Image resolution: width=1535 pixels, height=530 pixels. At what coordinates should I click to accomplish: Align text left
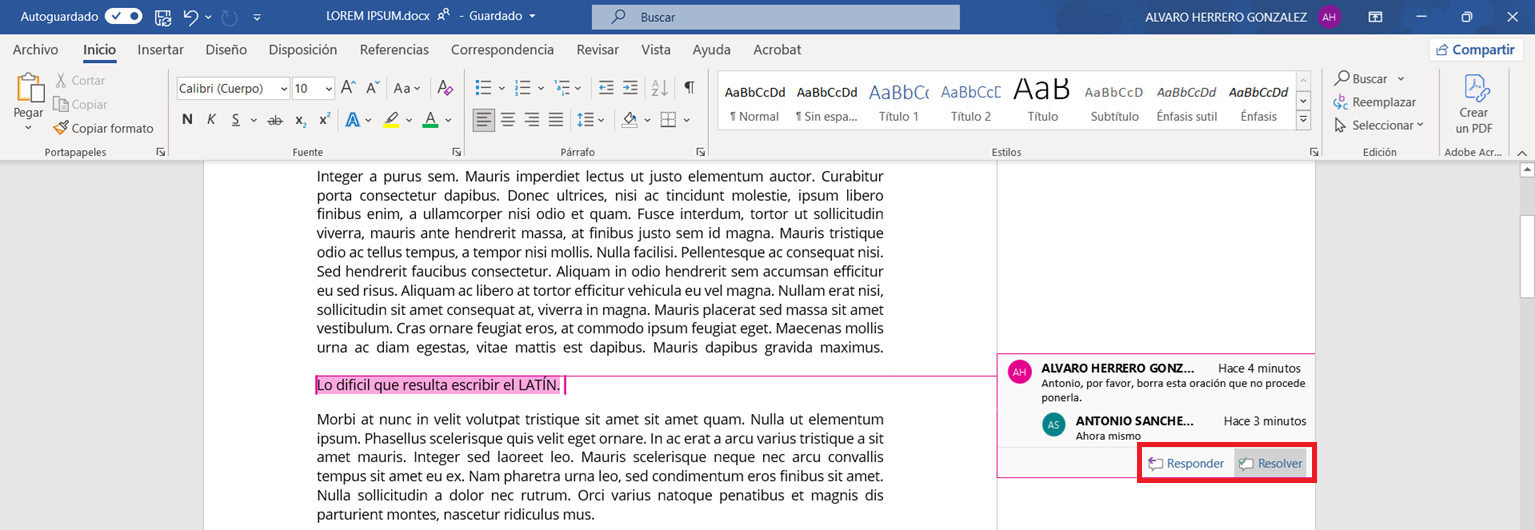(x=484, y=120)
